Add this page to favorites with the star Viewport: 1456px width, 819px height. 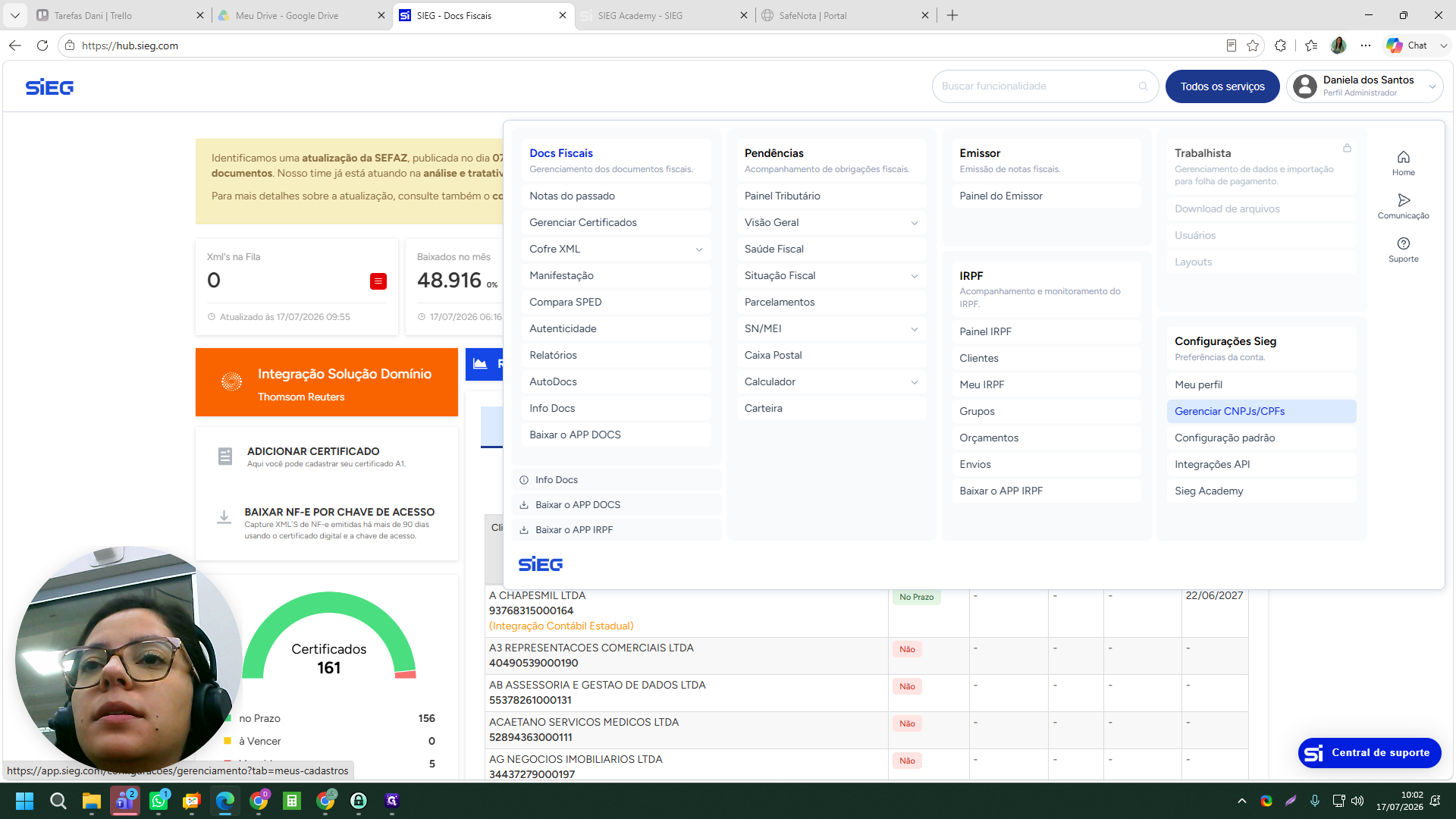point(1253,45)
